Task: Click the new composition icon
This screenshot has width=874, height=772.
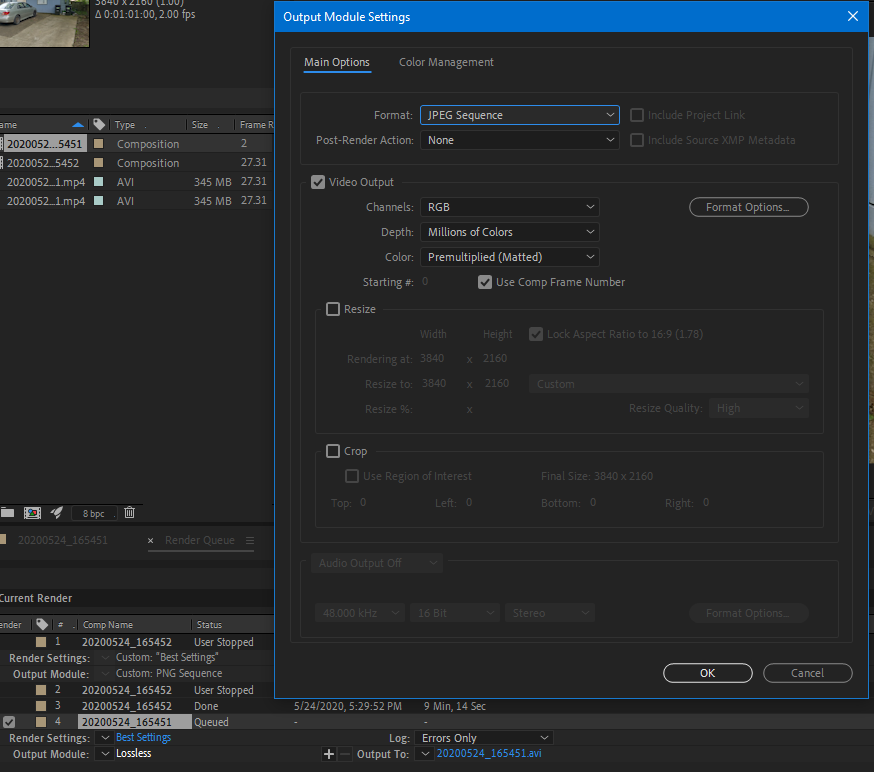Action: [x=32, y=513]
